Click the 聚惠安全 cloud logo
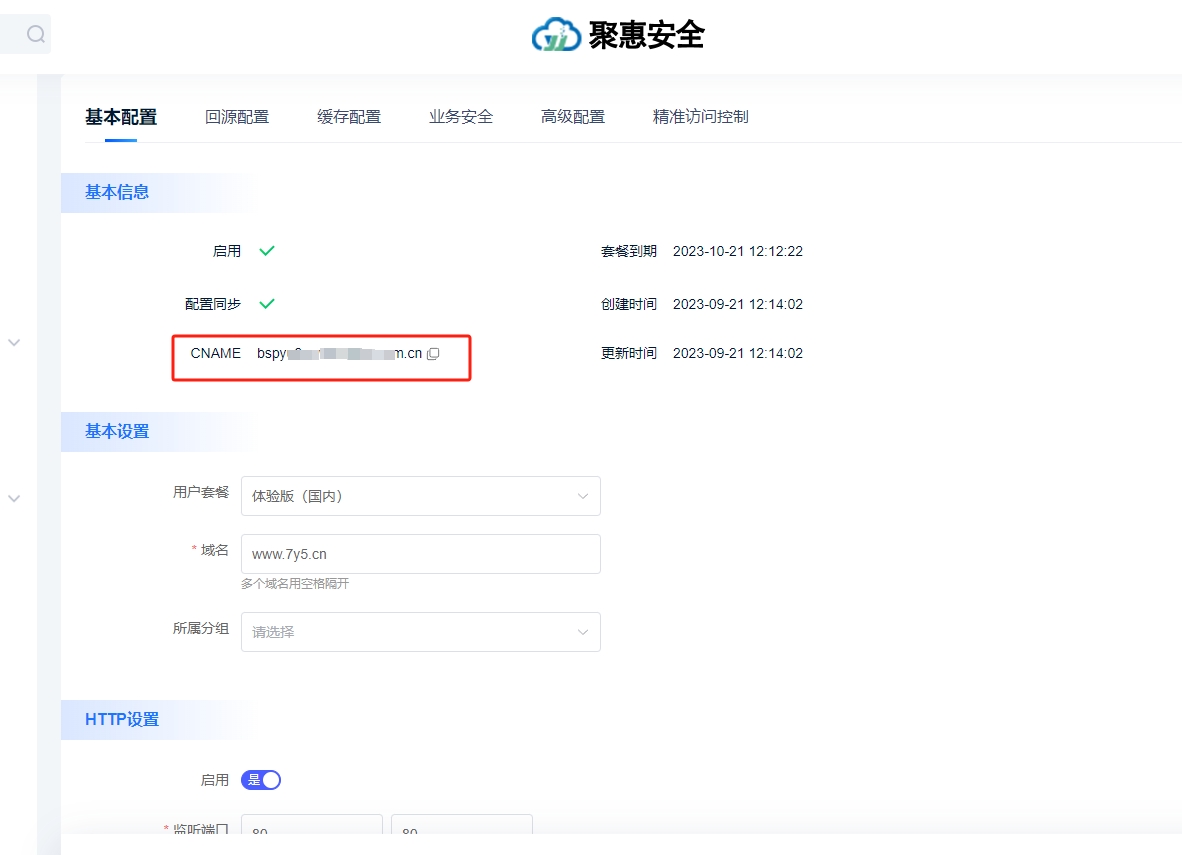Viewport: 1182px width, 855px height. pyautogui.click(x=556, y=35)
